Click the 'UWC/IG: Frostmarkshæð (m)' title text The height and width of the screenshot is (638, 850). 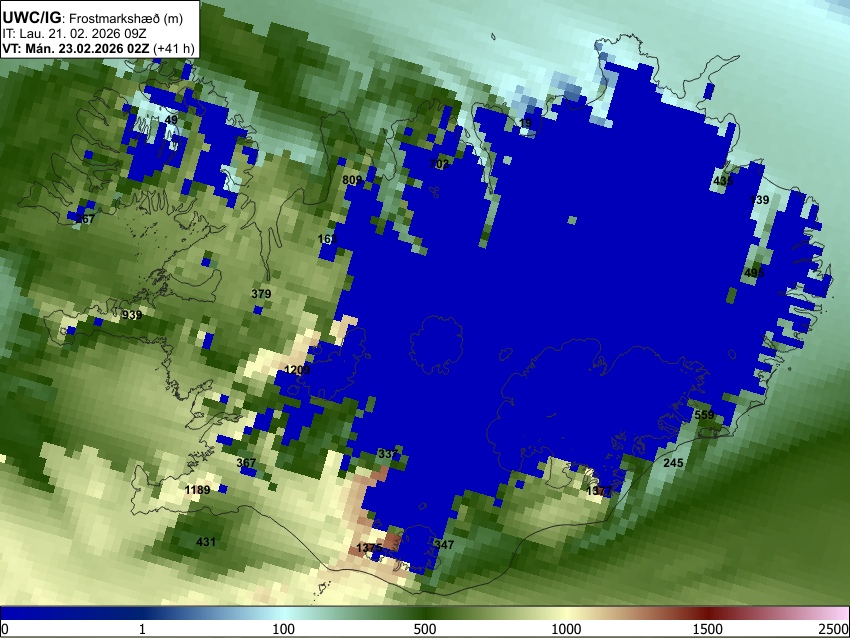click(x=93, y=18)
